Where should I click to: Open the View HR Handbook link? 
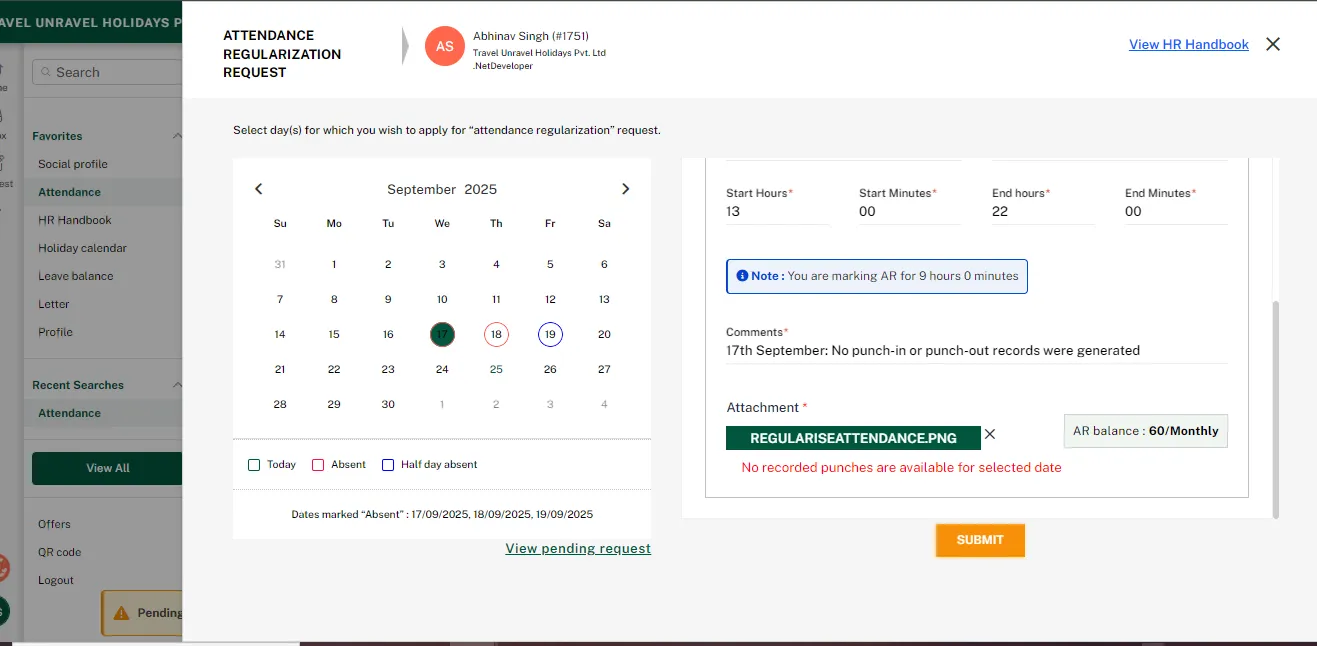tap(1188, 44)
